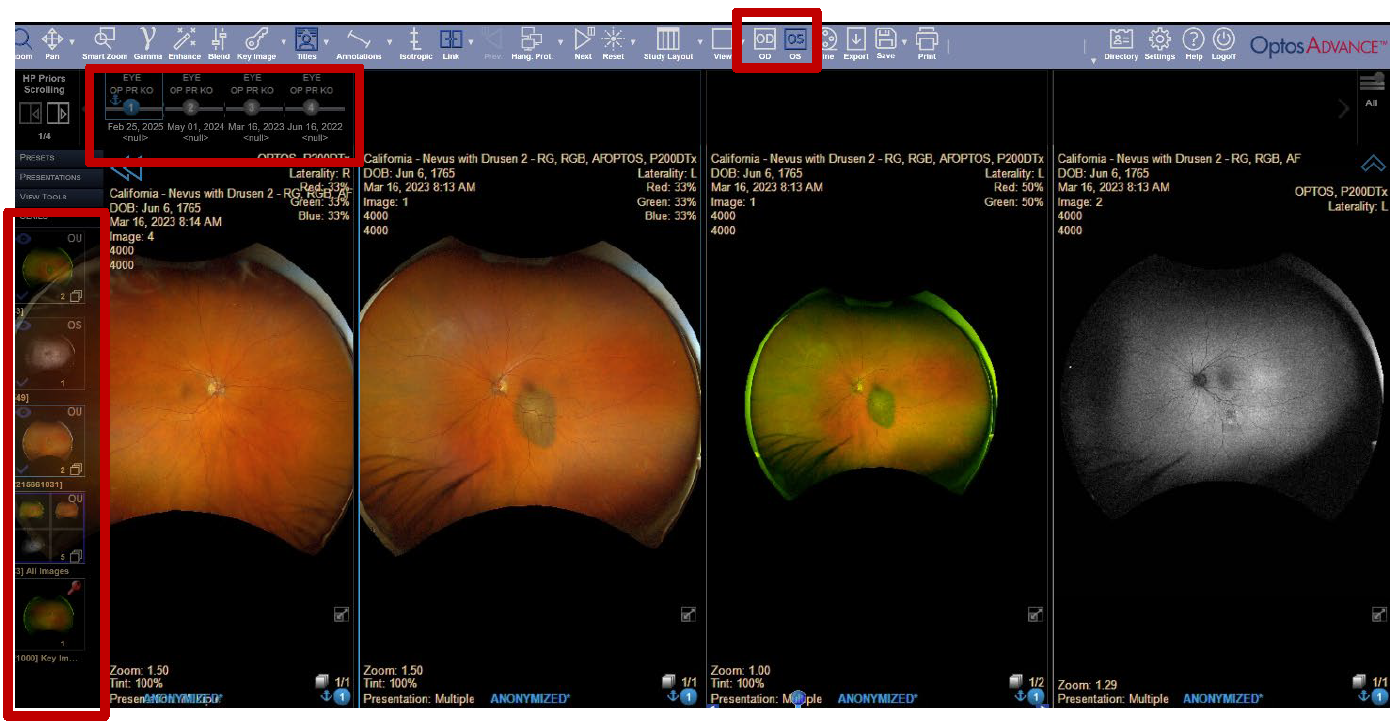The width and height of the screenshot is (1391, 723).
Task: Toggle the OD eye filter
Action: 765,39
